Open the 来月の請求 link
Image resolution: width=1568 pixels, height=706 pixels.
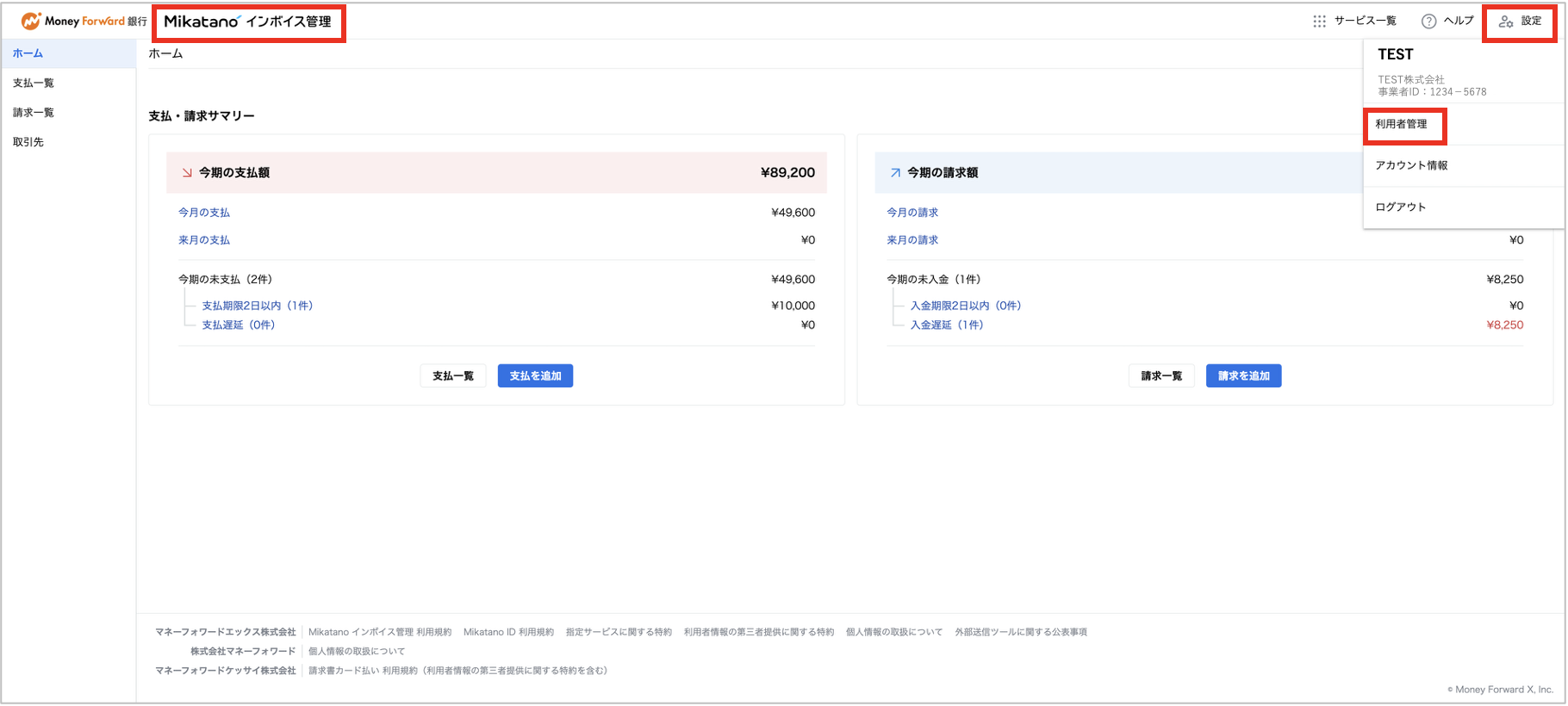[912, 240]
